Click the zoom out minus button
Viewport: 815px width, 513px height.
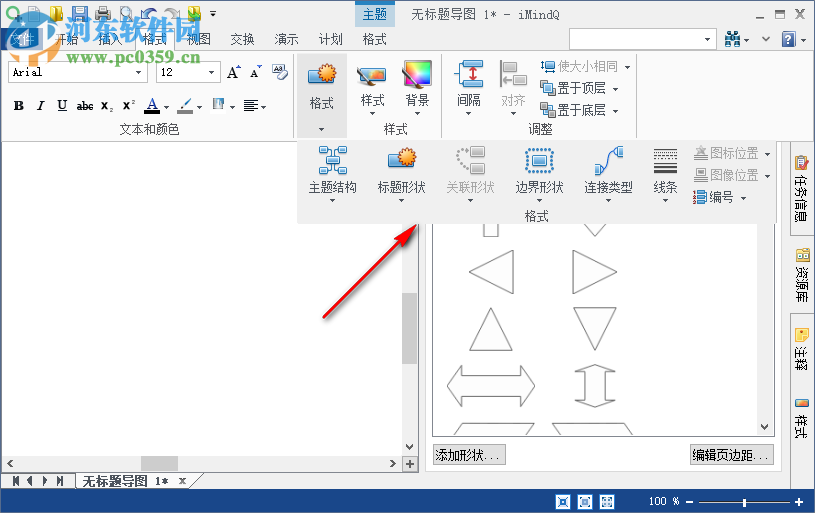click(690, 502)
